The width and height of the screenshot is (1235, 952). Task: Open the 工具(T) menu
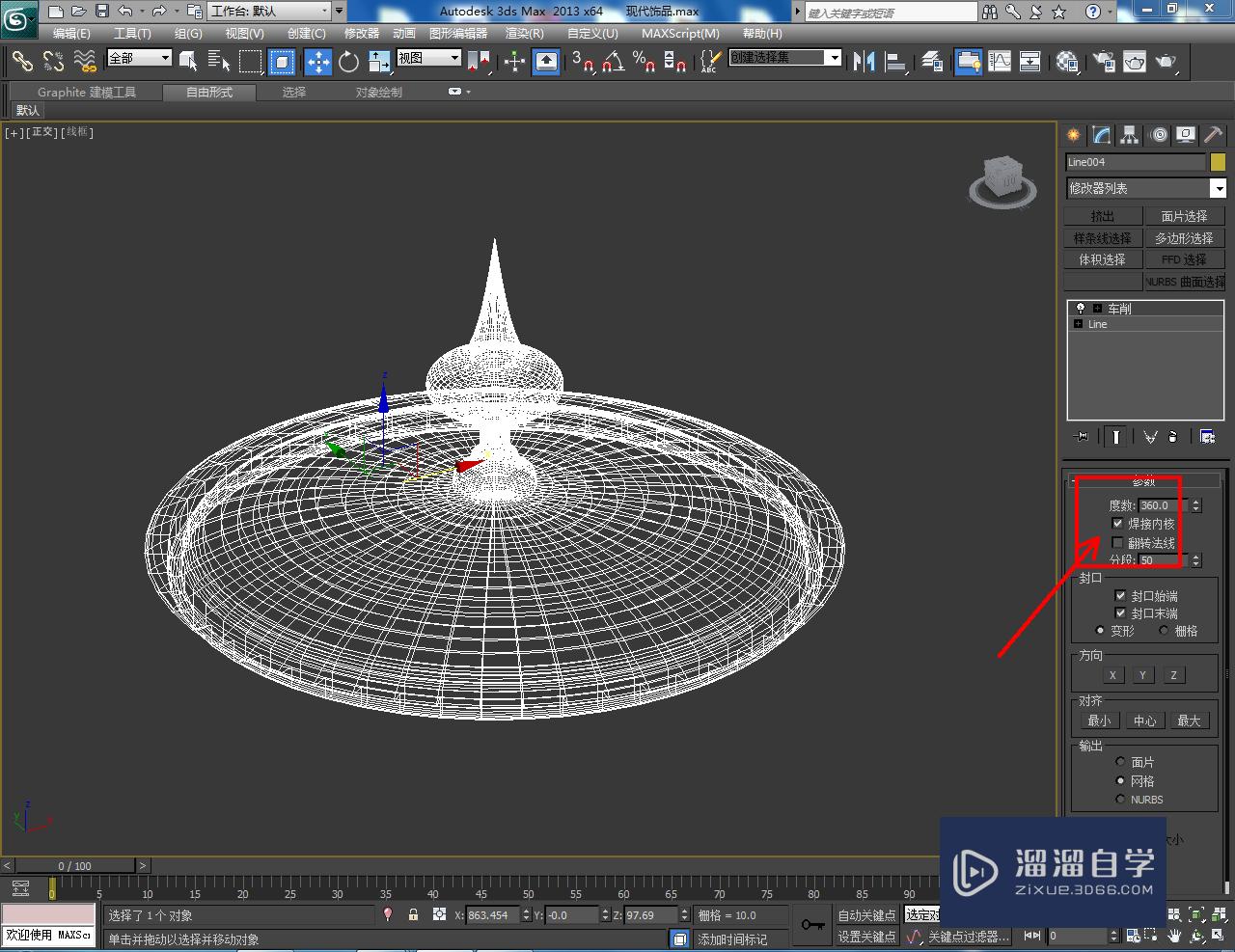pos(132,34)
